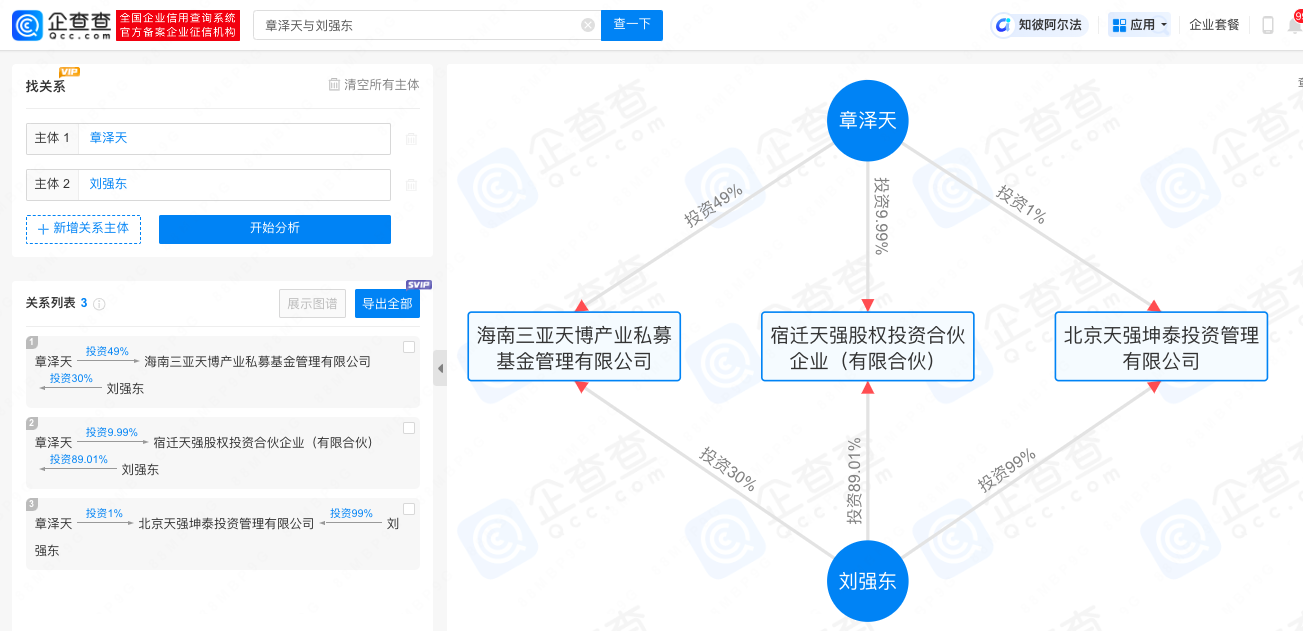Image resolution: width=1303 pixels, height=631 pixels.
Task: Click the 投资9.99% edge label in graph
Action: click(881, 216)
